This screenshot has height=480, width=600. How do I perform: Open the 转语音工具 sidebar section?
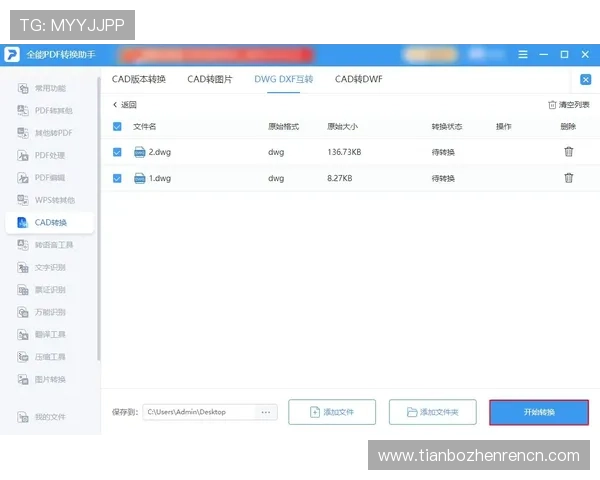pos(45,245)
